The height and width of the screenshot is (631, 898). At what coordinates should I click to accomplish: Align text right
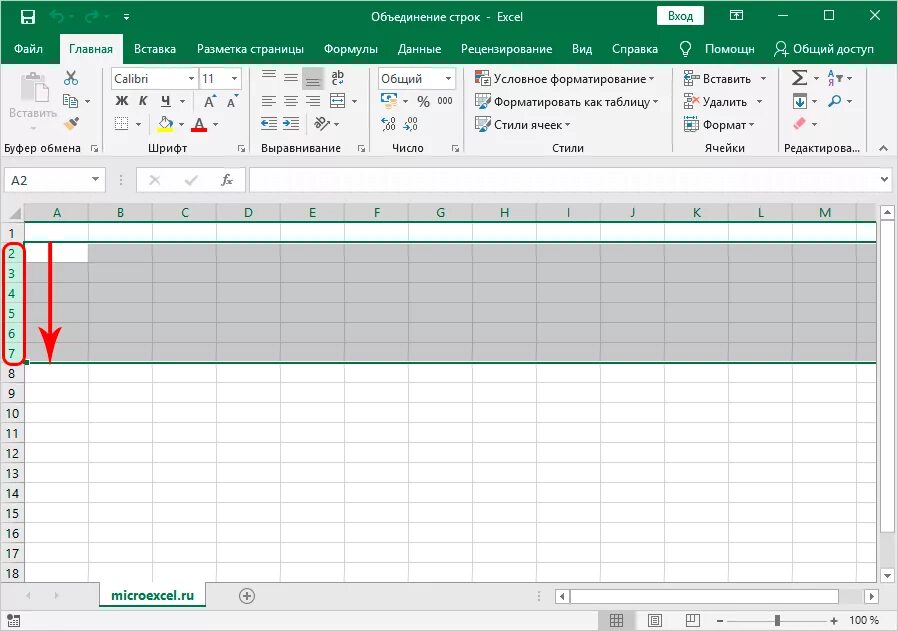click(x=313, y=101)
